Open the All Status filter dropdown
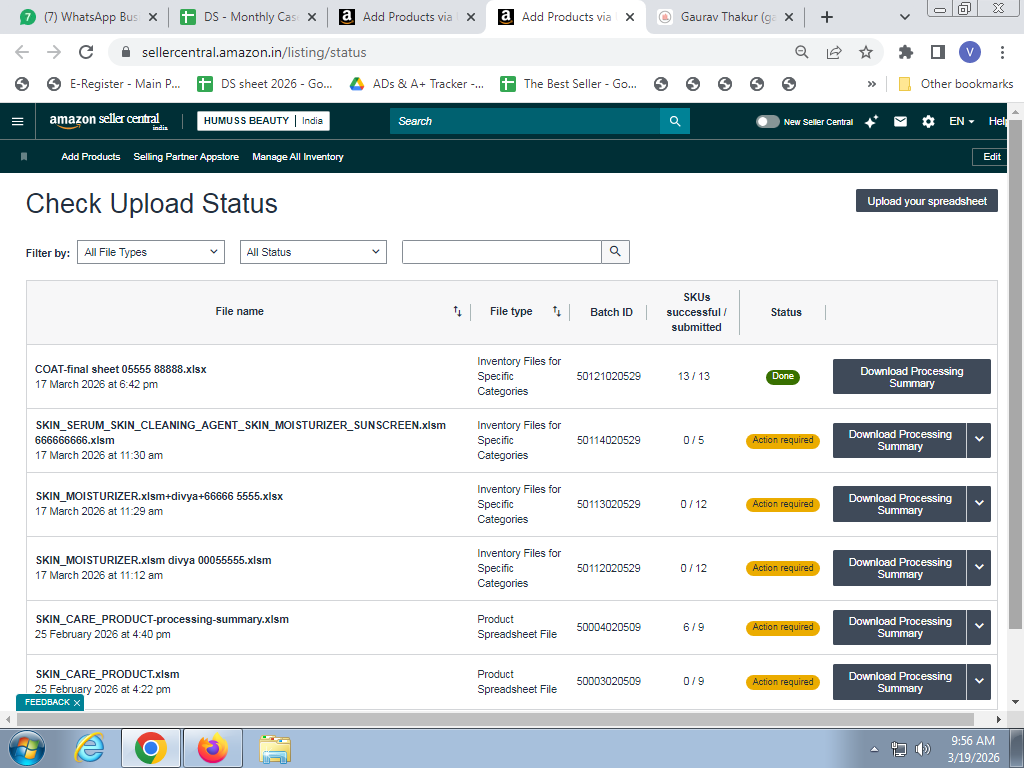 [313, 252]
